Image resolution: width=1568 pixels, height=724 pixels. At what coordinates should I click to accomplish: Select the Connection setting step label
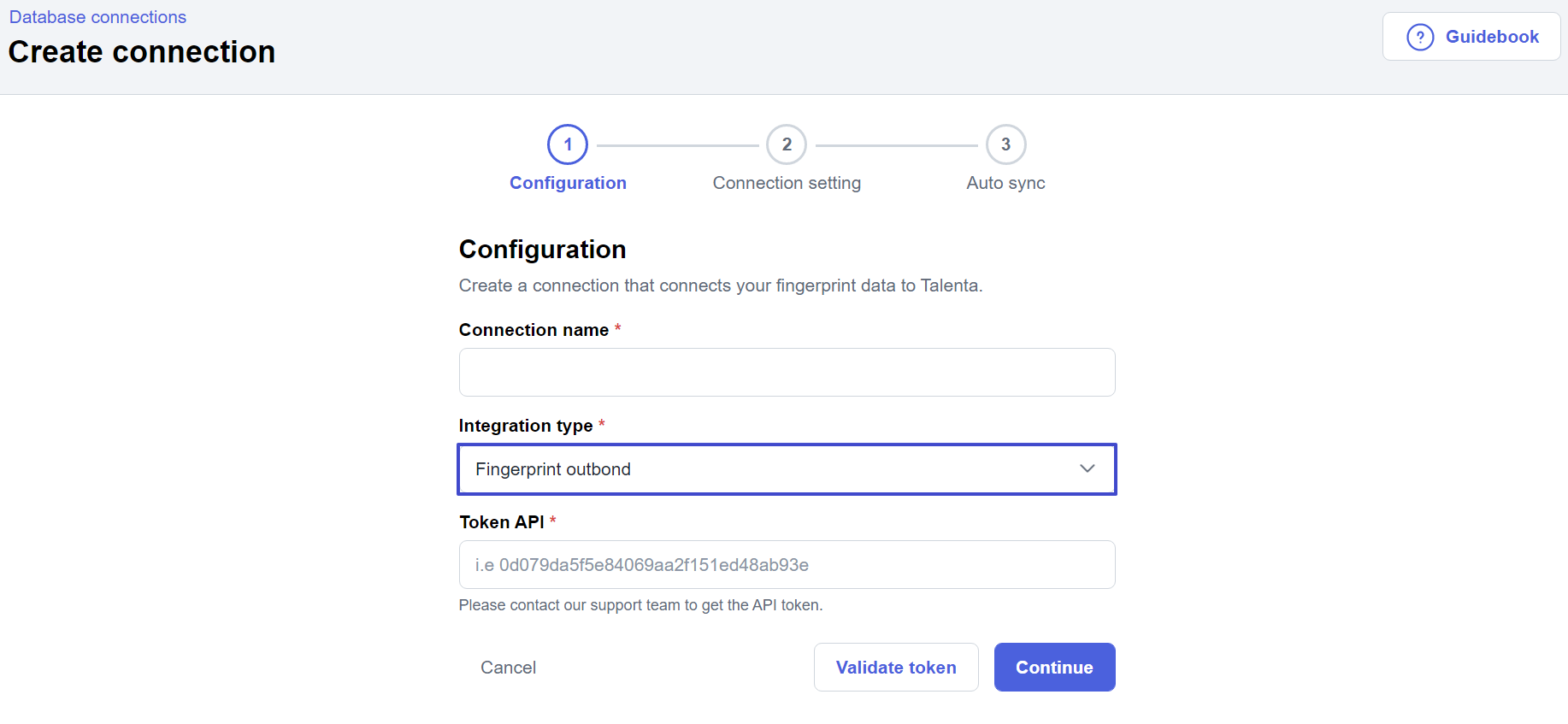point(787,183)
